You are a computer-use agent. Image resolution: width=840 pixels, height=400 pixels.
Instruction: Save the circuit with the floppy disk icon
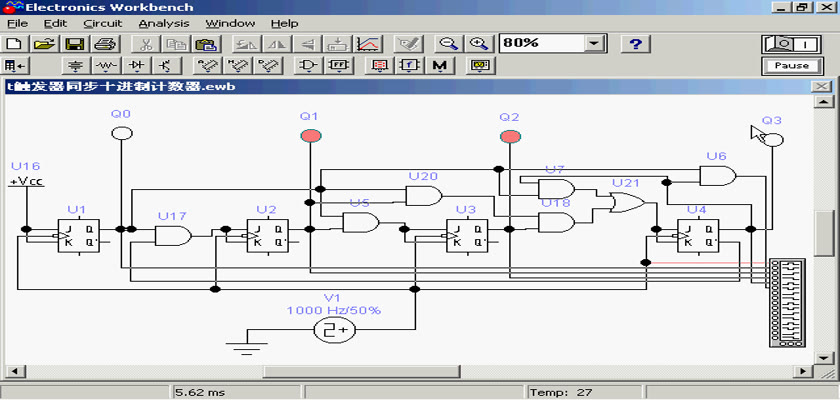[x=74, y=44]
